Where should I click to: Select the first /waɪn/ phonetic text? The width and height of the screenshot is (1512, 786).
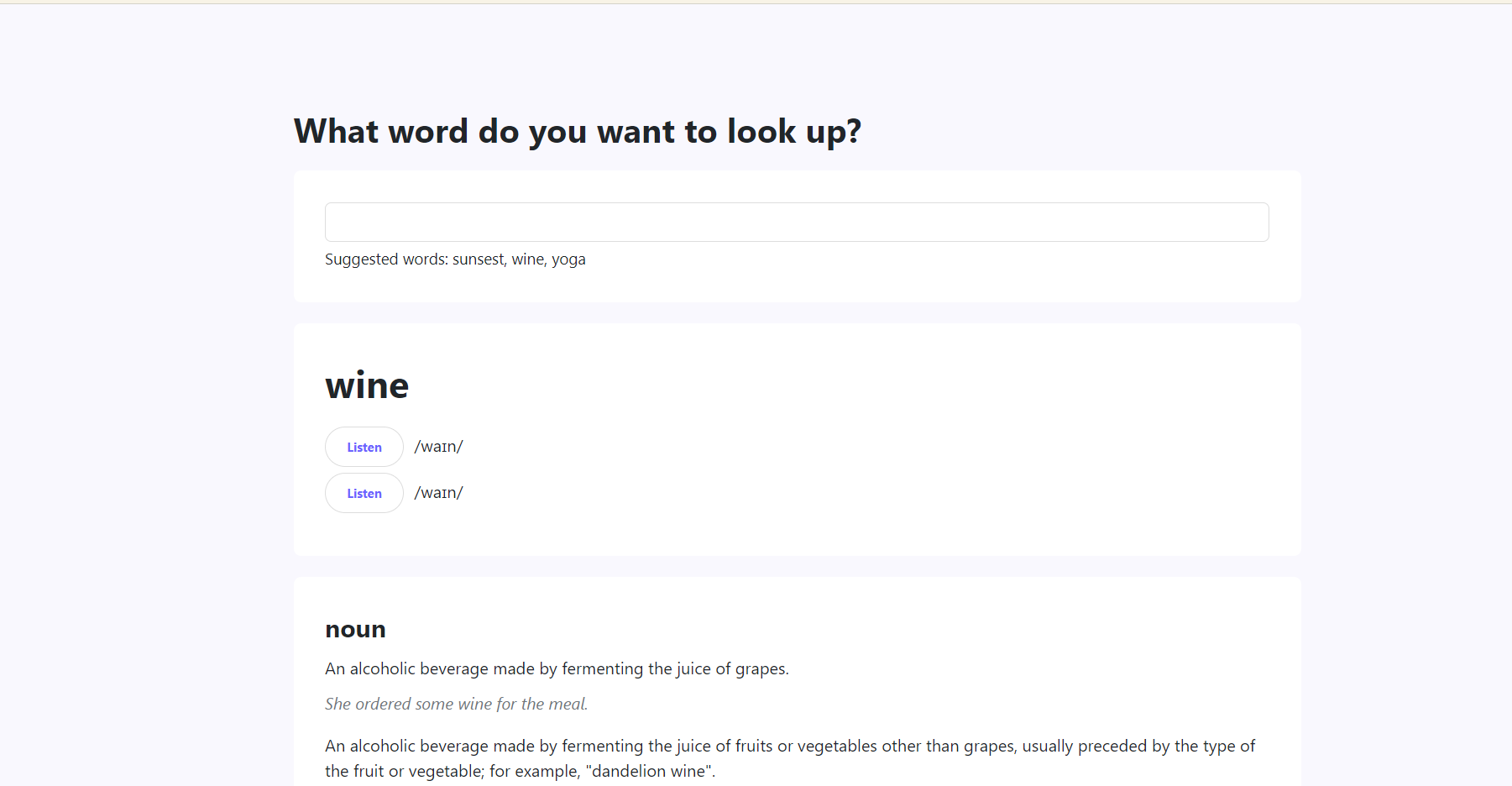point(438,447)
